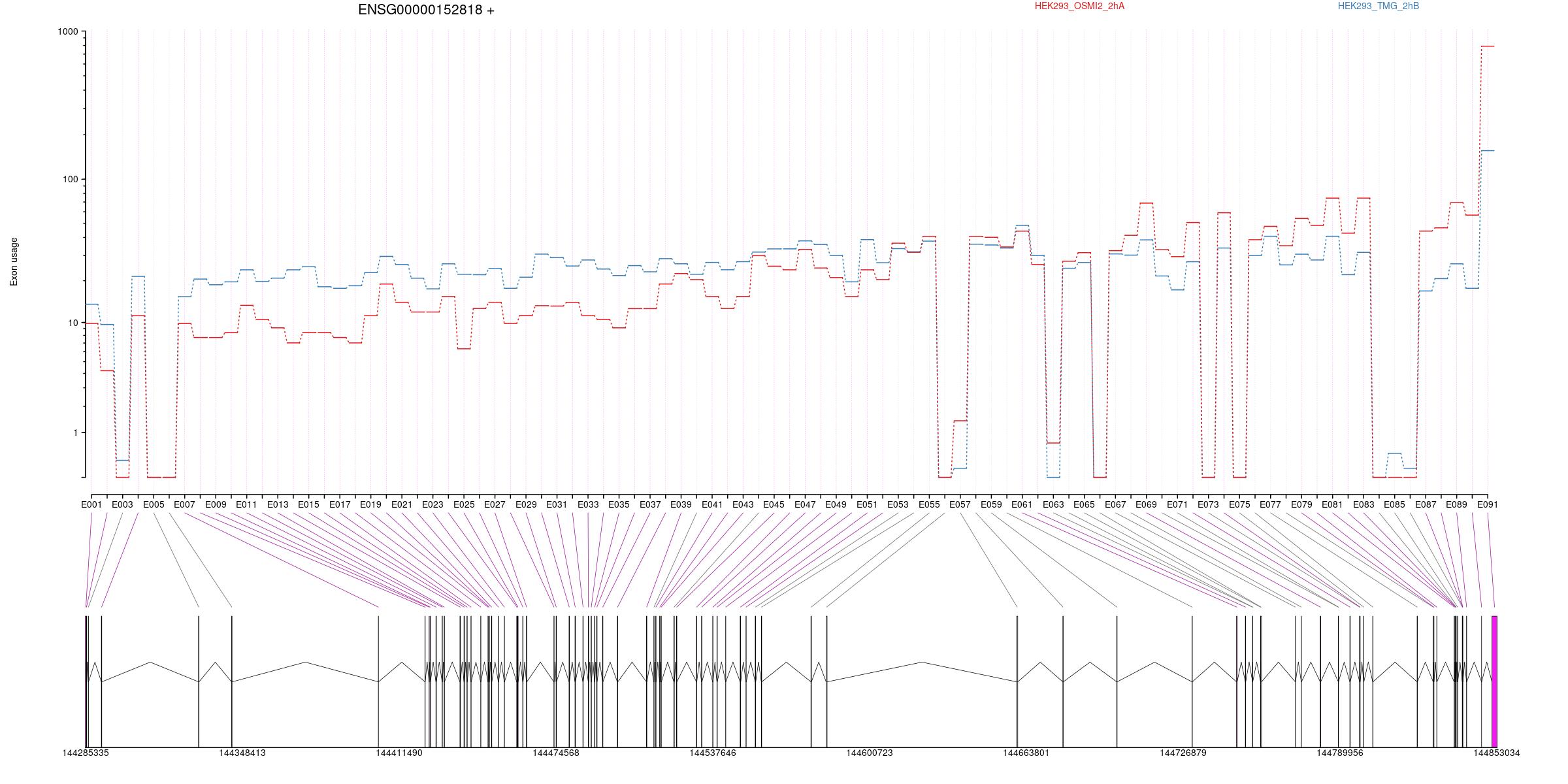Viewport: 1568px width, 784px height.
Task: Click exon label E079
Action: 1301,504
